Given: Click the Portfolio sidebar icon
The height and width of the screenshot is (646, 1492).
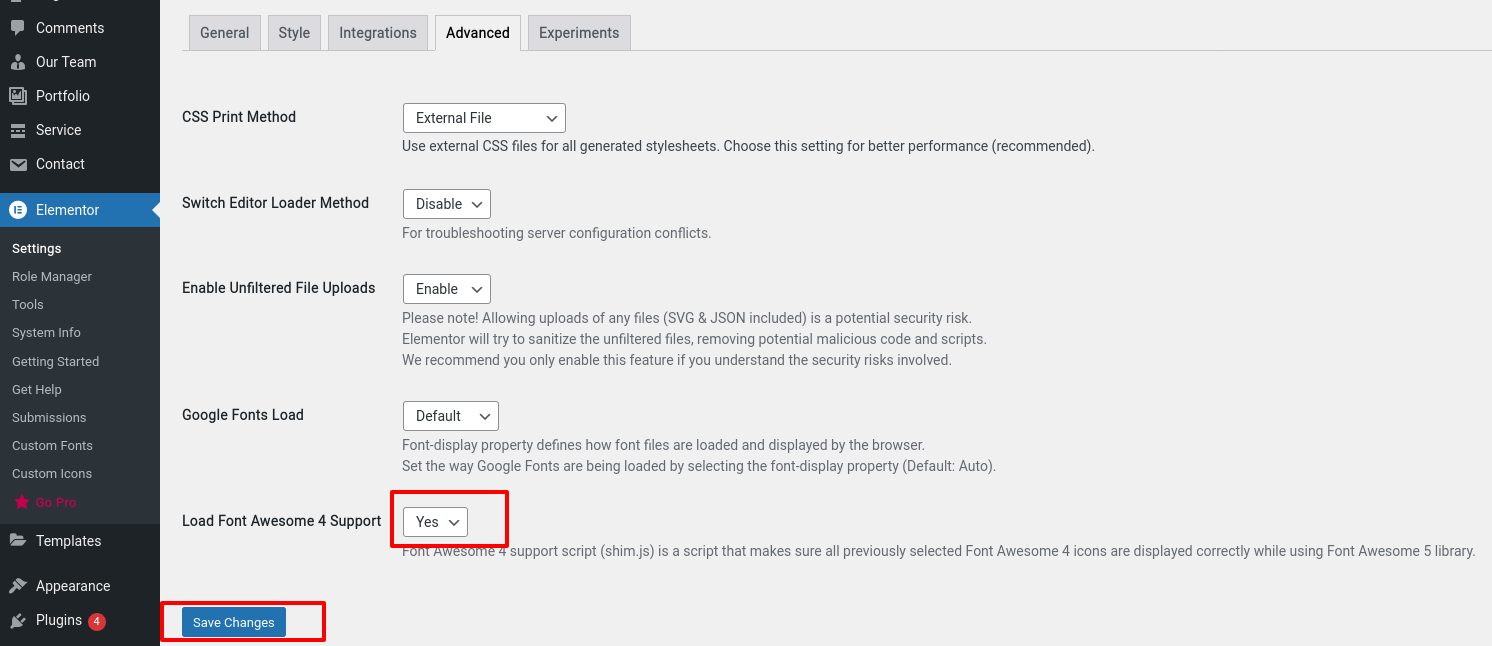Looking at the screenshot, I should tap(18, 96).
